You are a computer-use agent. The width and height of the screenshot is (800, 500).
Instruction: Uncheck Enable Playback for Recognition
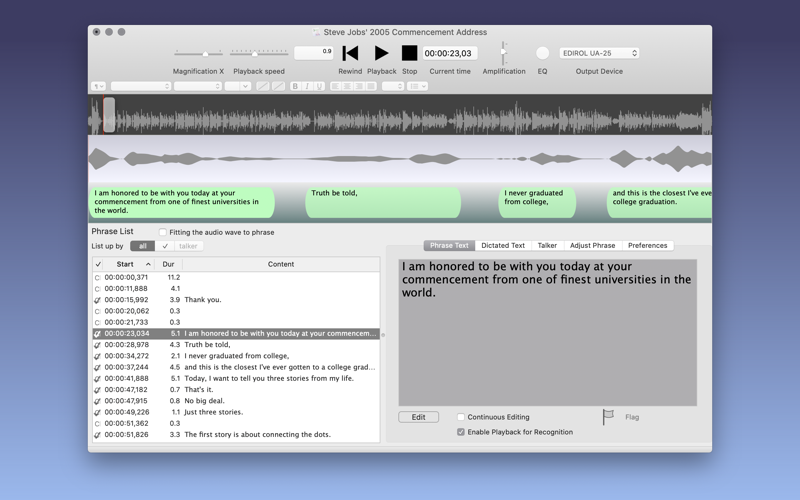tap(461, 432)
